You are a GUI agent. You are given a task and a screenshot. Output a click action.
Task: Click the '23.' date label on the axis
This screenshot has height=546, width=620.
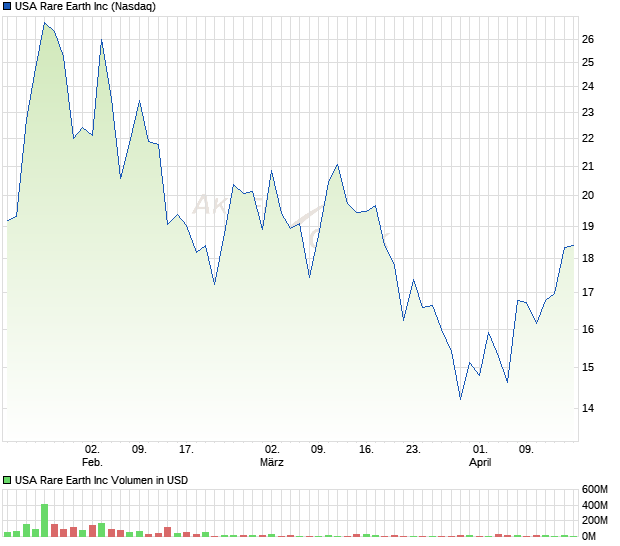(x=413, y=450)
